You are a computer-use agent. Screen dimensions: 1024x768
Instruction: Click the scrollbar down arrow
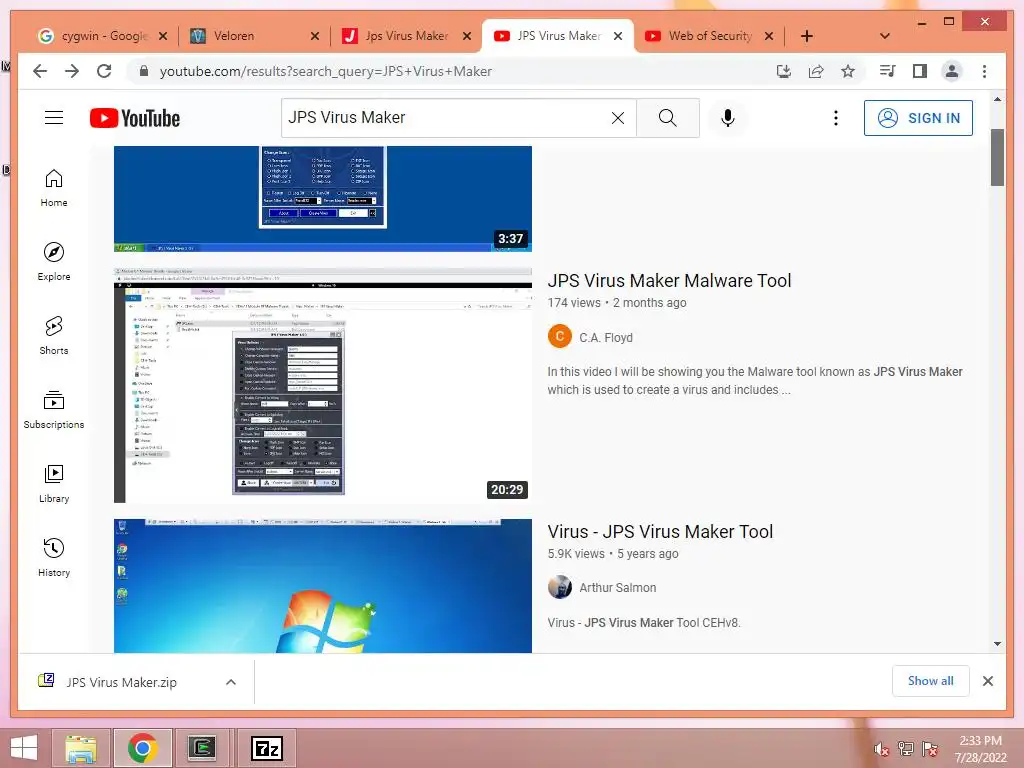pyautogui.click(x=997, y=644)
